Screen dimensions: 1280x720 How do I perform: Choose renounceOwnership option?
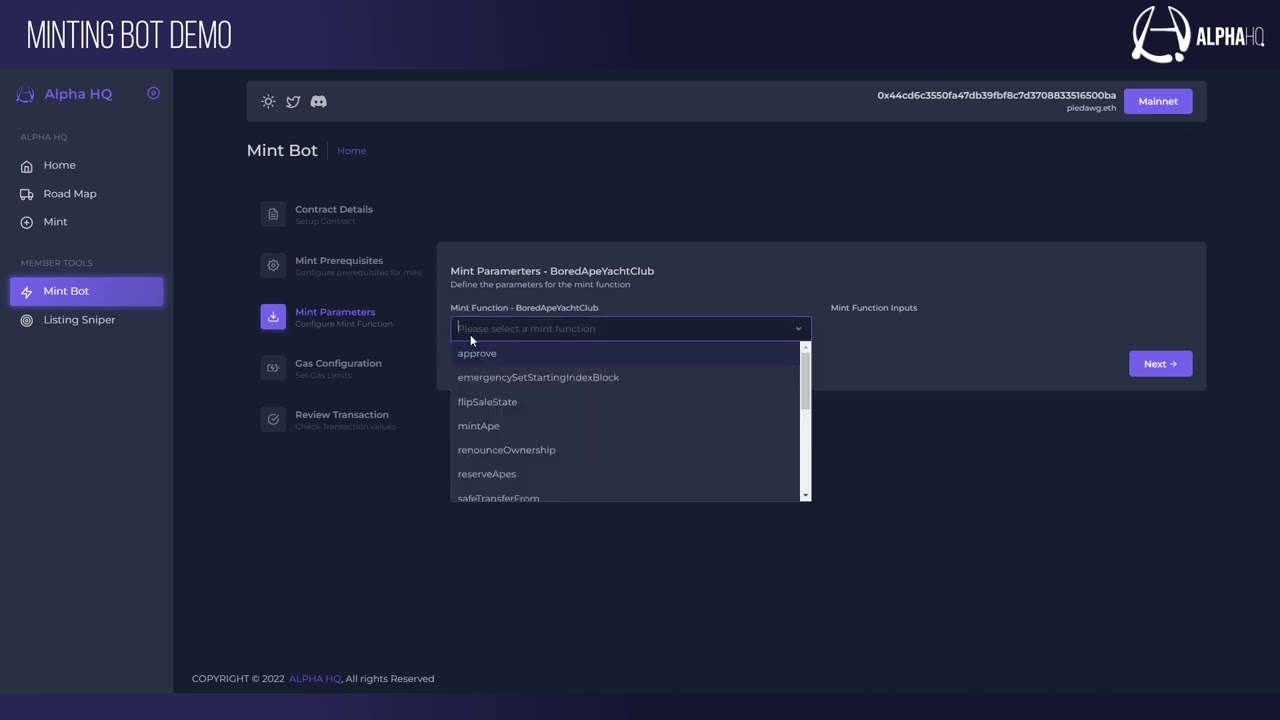coord(625,450)
